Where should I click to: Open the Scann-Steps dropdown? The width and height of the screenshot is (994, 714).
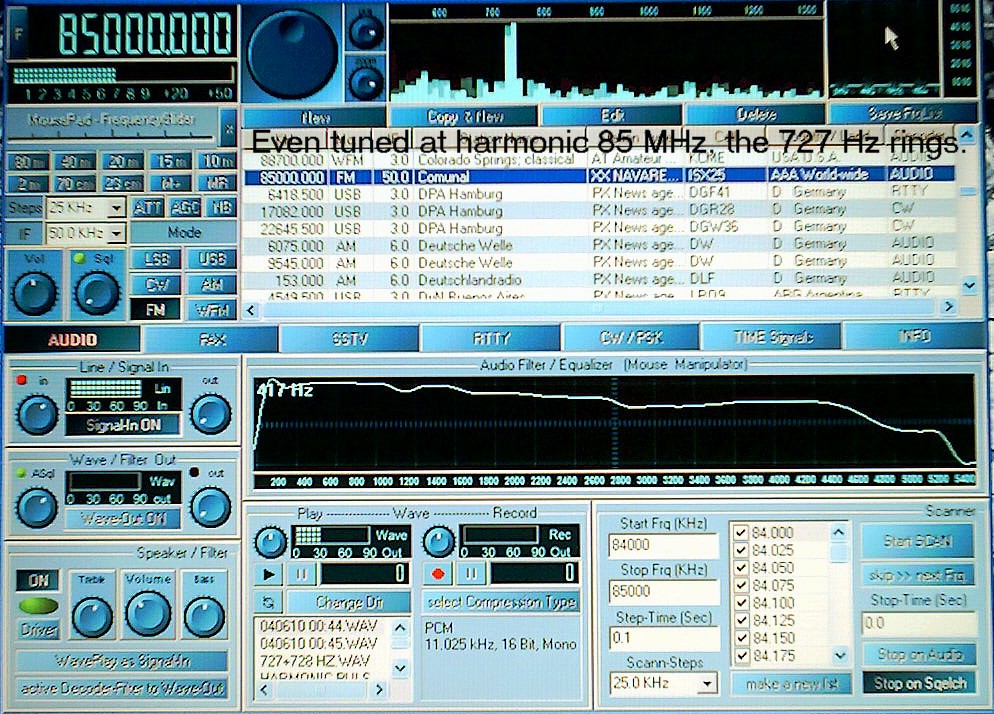point(707,684)
